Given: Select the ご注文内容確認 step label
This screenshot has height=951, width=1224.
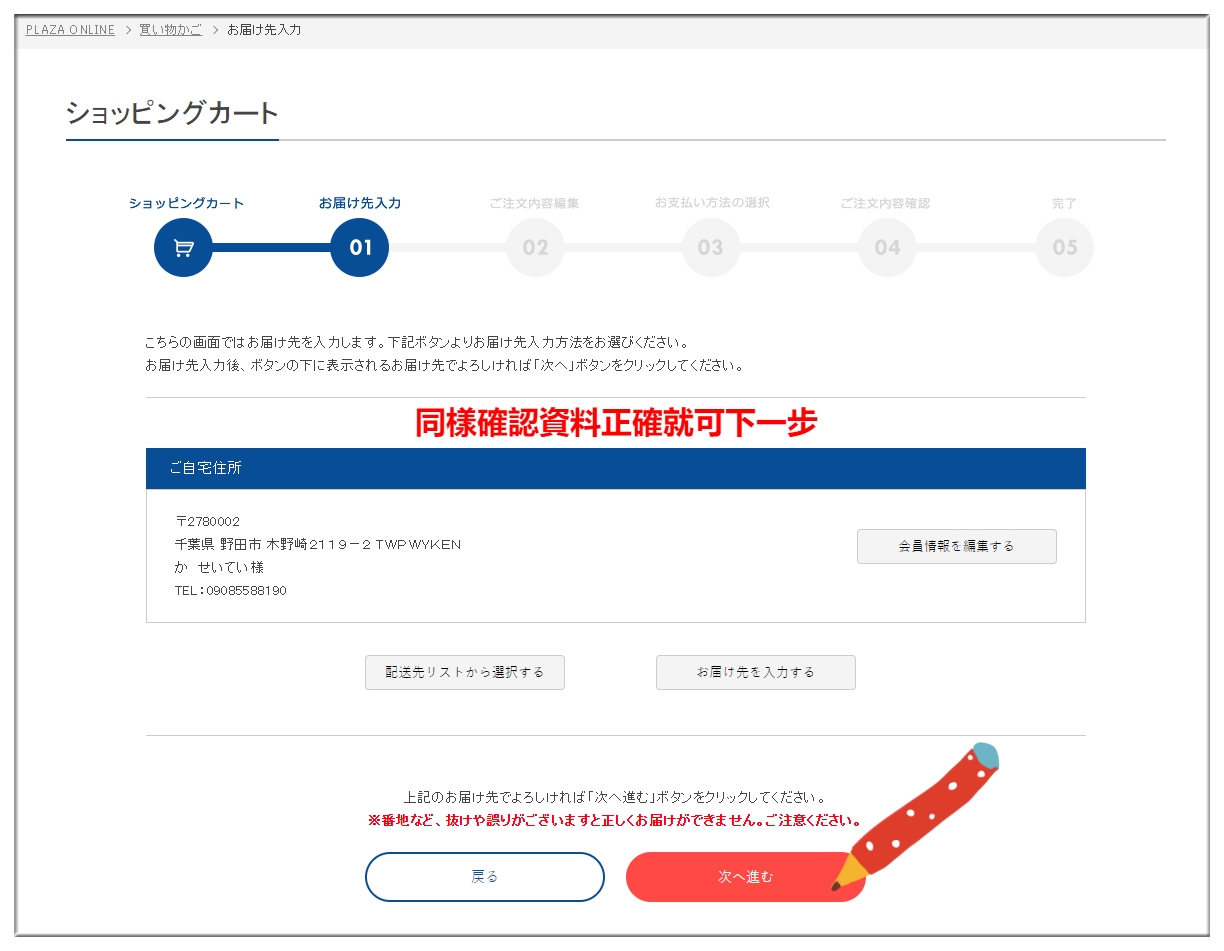Looking at the screenshot, I should click(x=885, y=203).
